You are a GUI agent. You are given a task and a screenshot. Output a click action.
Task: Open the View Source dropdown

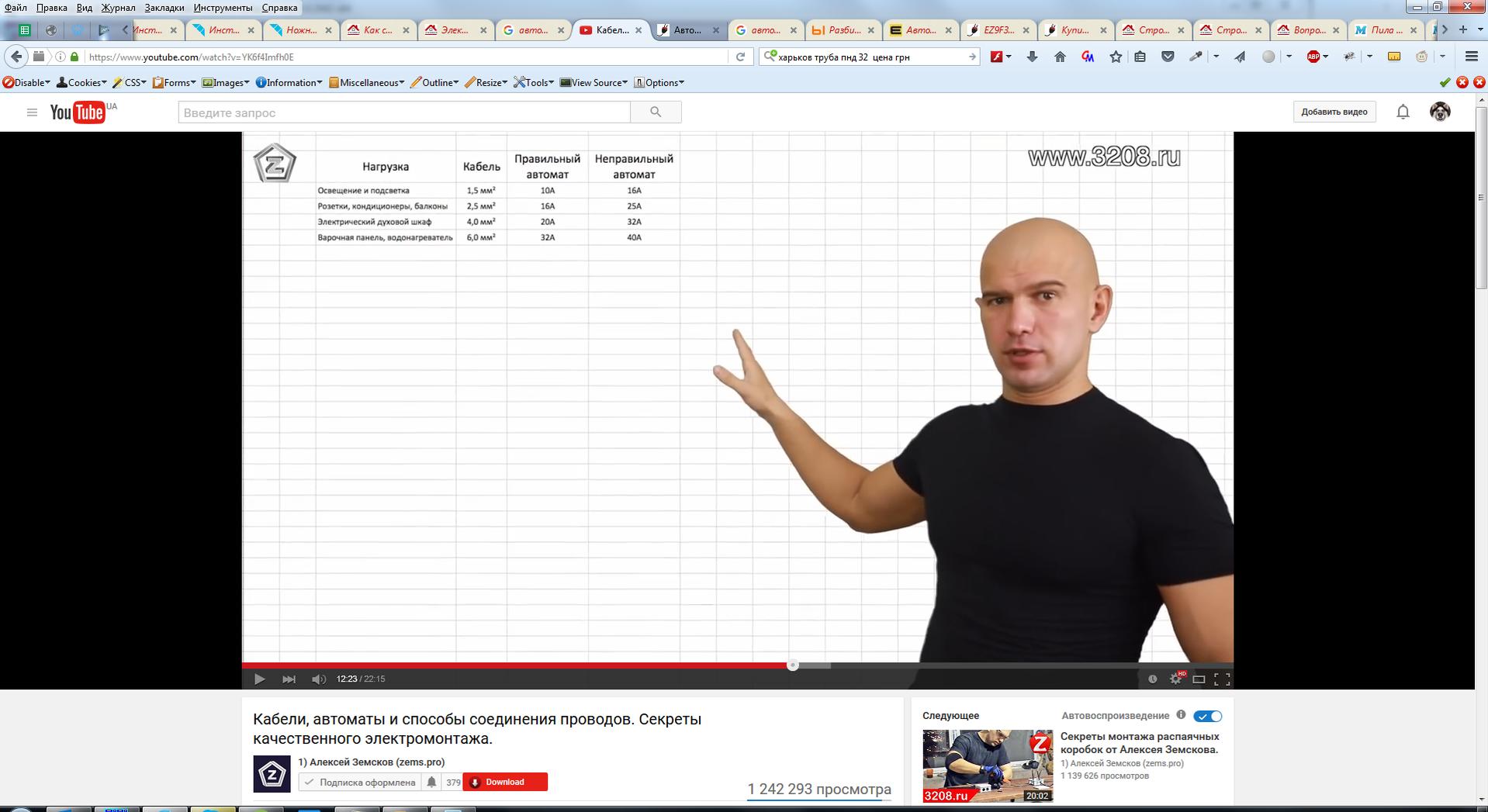[x=593, y=82]
